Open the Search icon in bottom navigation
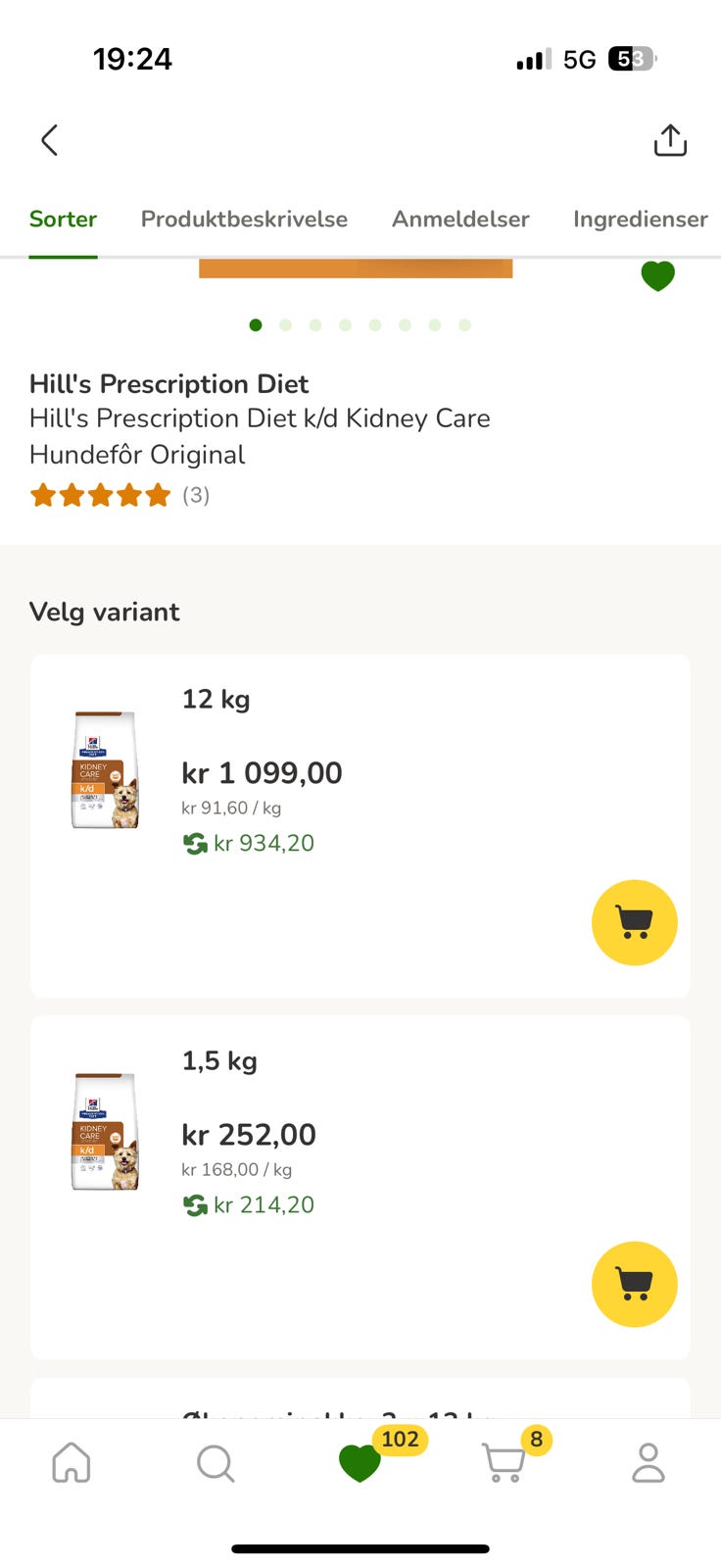 point(216,1464)
